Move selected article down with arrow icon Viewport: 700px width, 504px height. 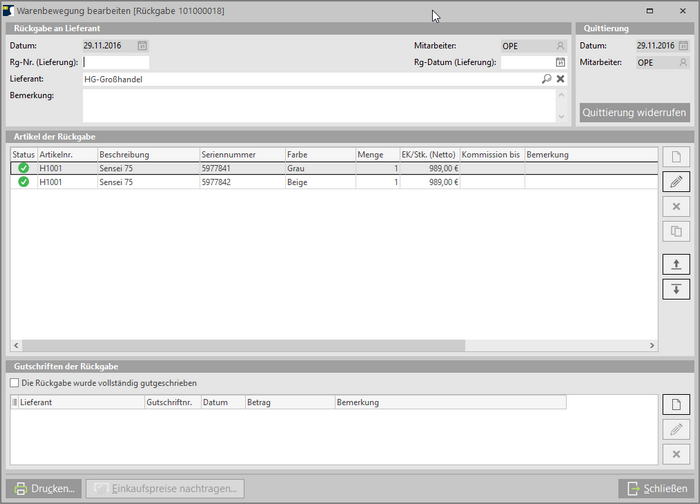coord(676,289)
